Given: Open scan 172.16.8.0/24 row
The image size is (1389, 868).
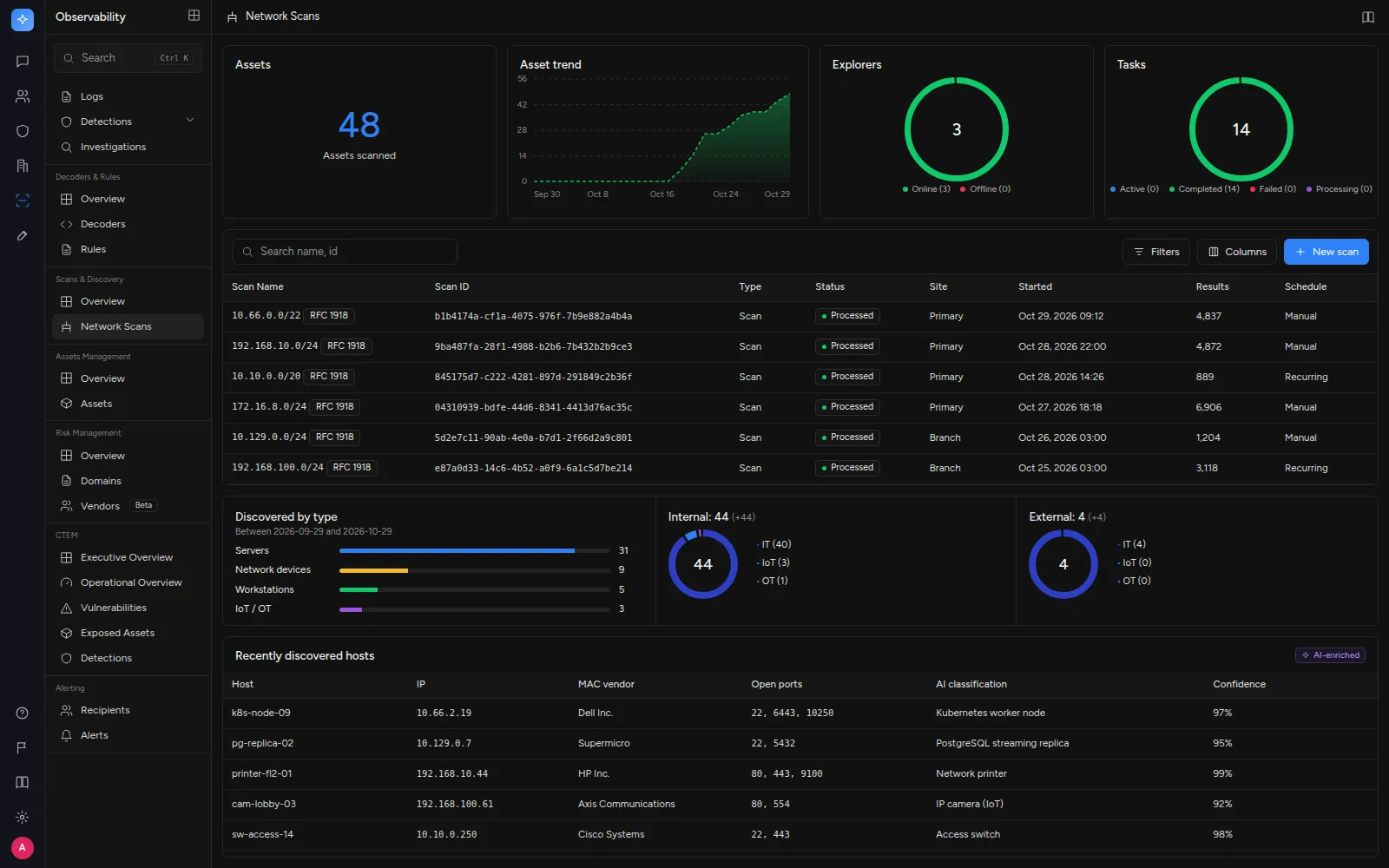Looking at the screenshot, I should click(800, 407).
